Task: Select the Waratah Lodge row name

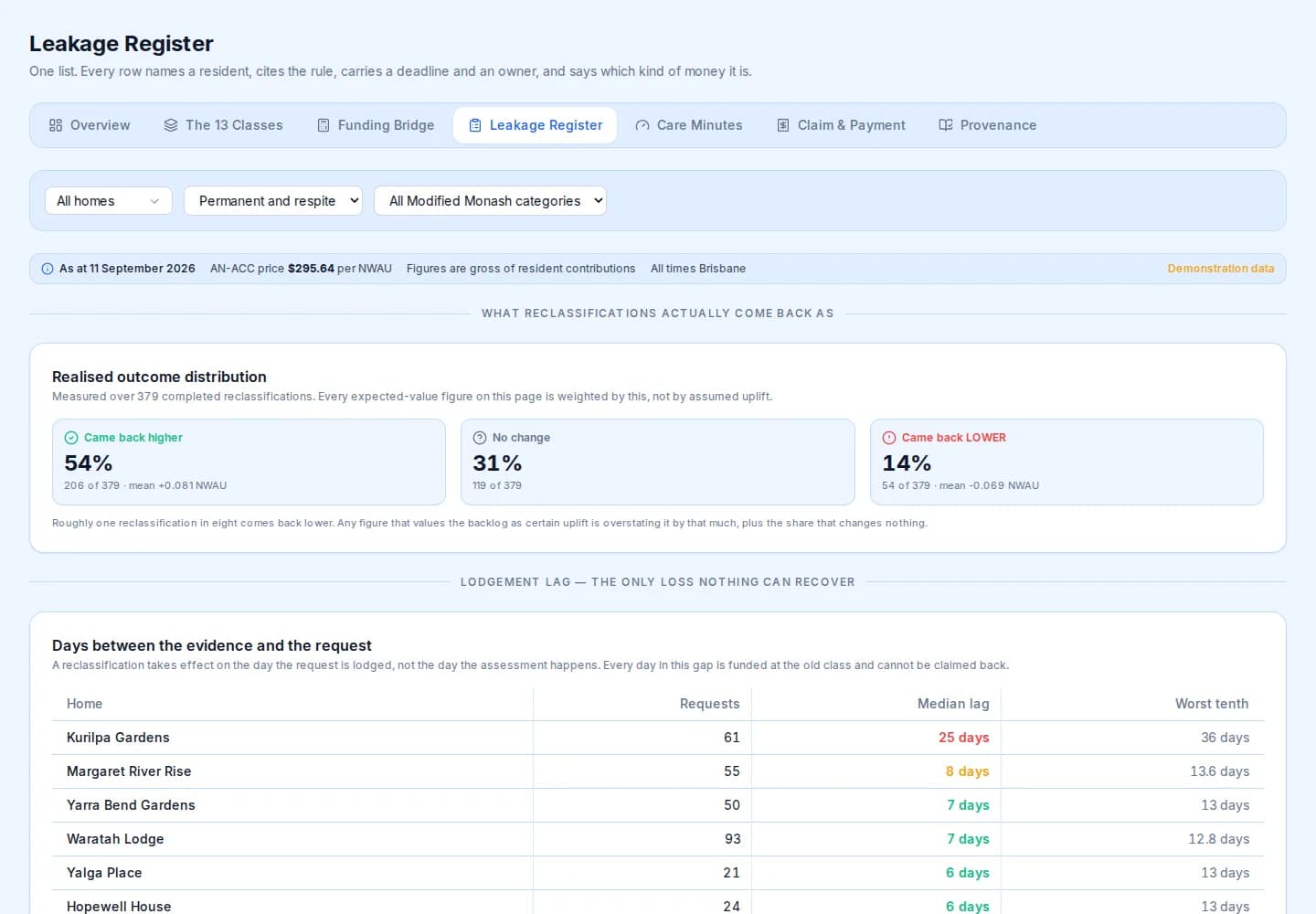Action: coord(115,839)
